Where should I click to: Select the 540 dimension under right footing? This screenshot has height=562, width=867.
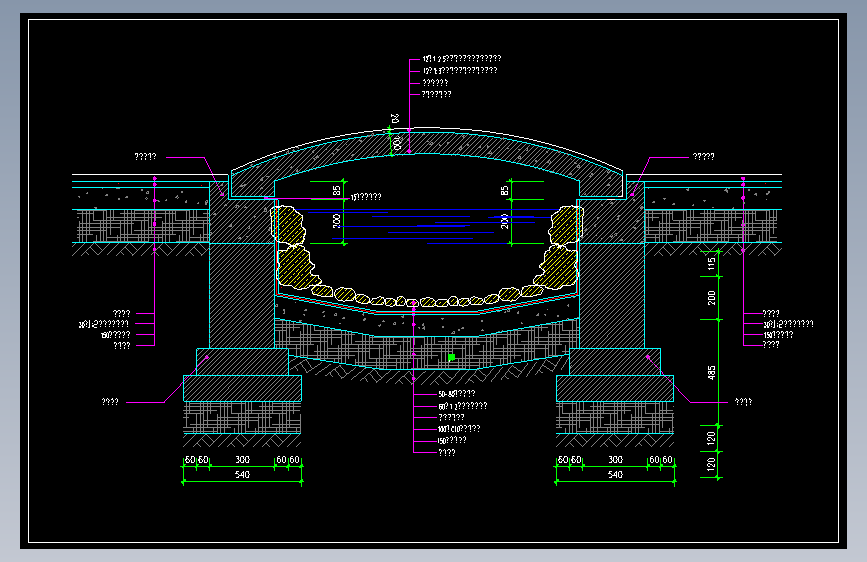[615, 475]
